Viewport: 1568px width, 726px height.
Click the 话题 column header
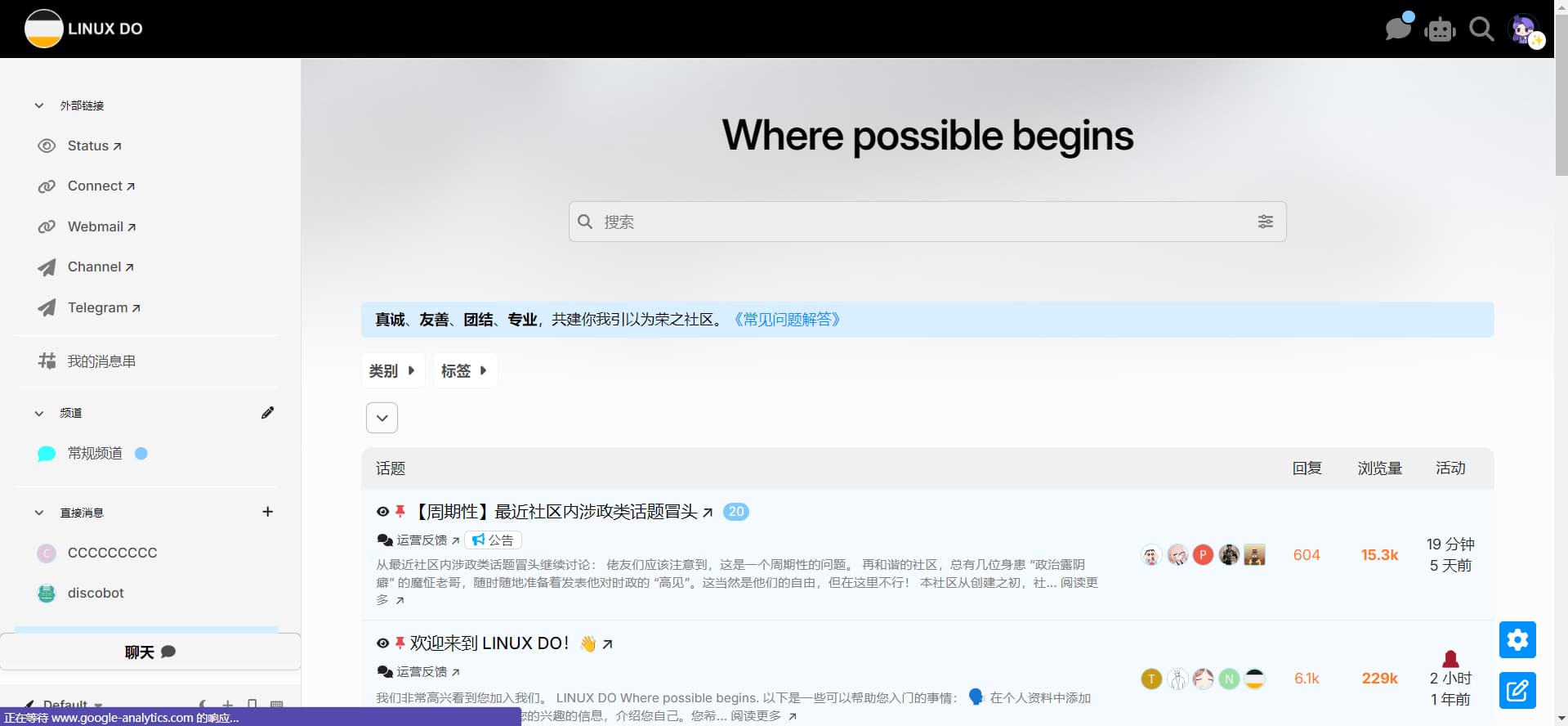[391, 468]
